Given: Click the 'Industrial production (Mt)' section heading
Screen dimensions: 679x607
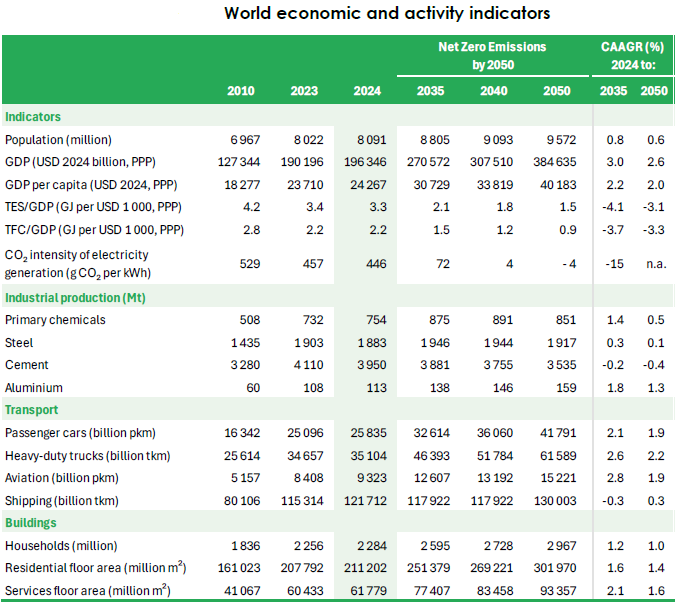Looking at the screenshot, I should (x=75, y=298).
